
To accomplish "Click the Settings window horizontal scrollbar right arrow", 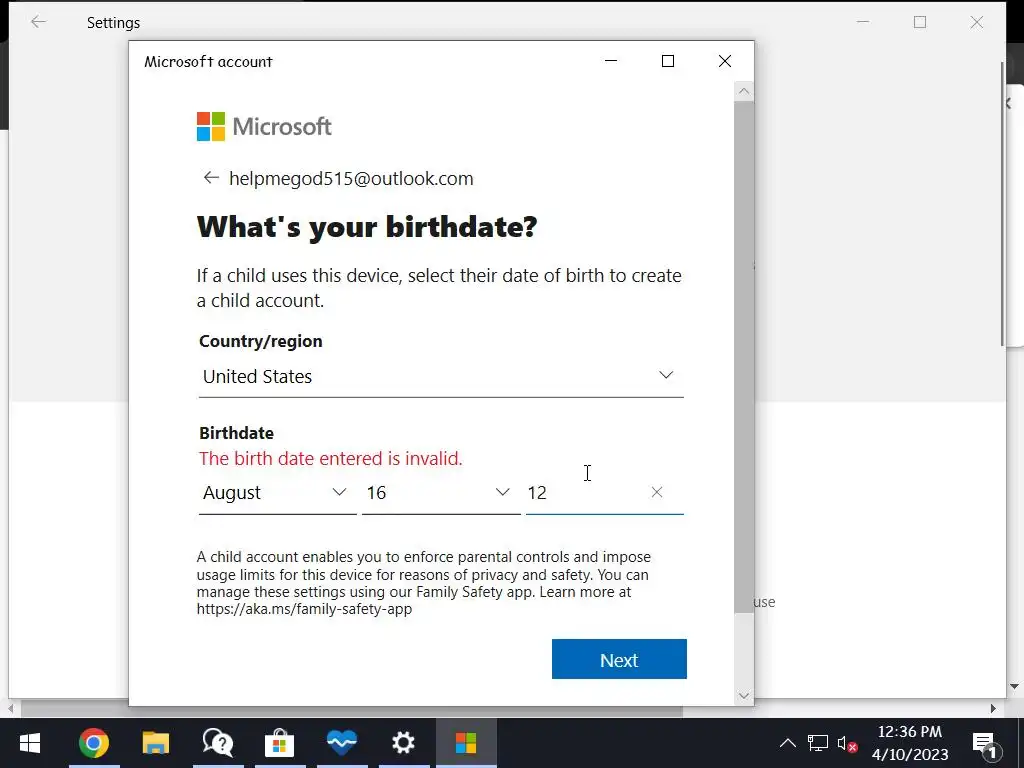I will tap(993, 708).
